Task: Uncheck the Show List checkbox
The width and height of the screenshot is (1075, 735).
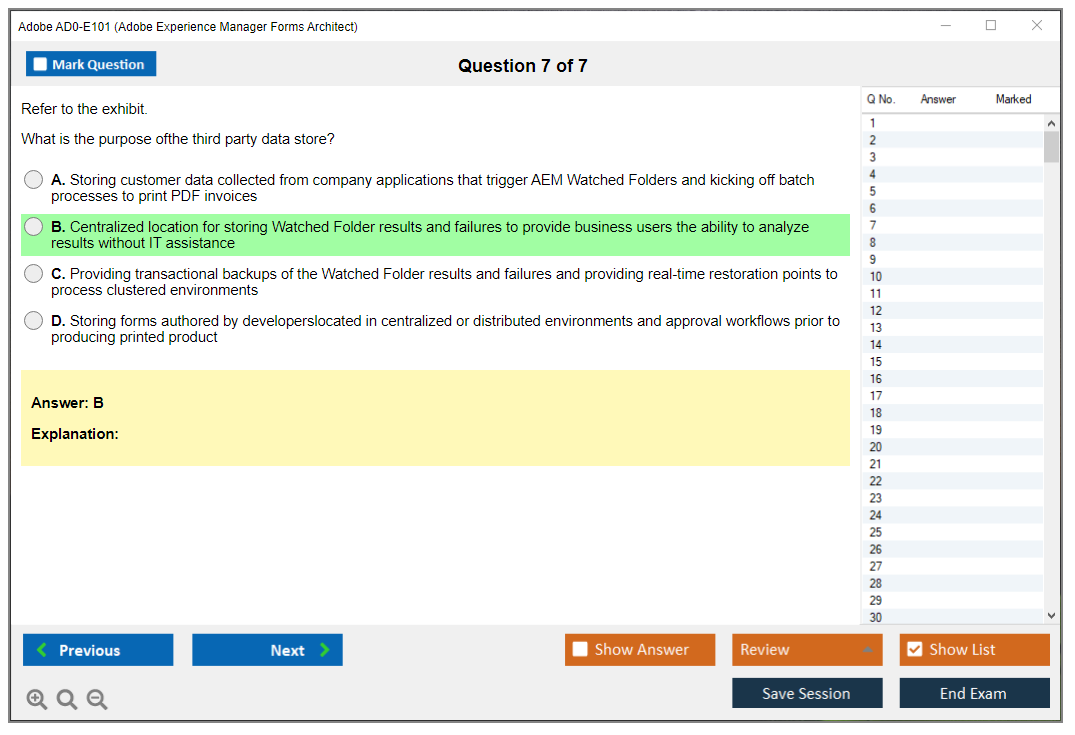Action: (x=914, y=650)
